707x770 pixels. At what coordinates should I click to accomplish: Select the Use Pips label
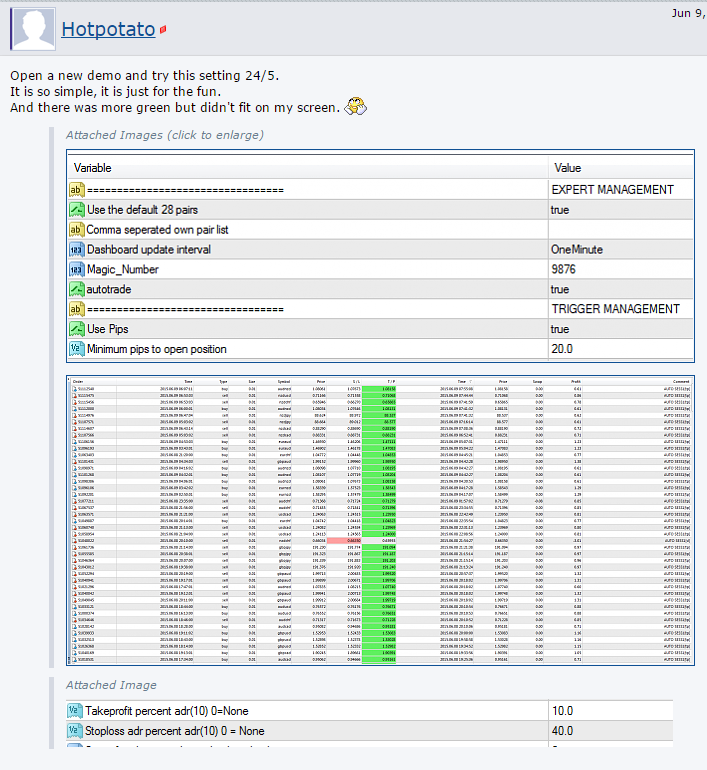point(108,329)
